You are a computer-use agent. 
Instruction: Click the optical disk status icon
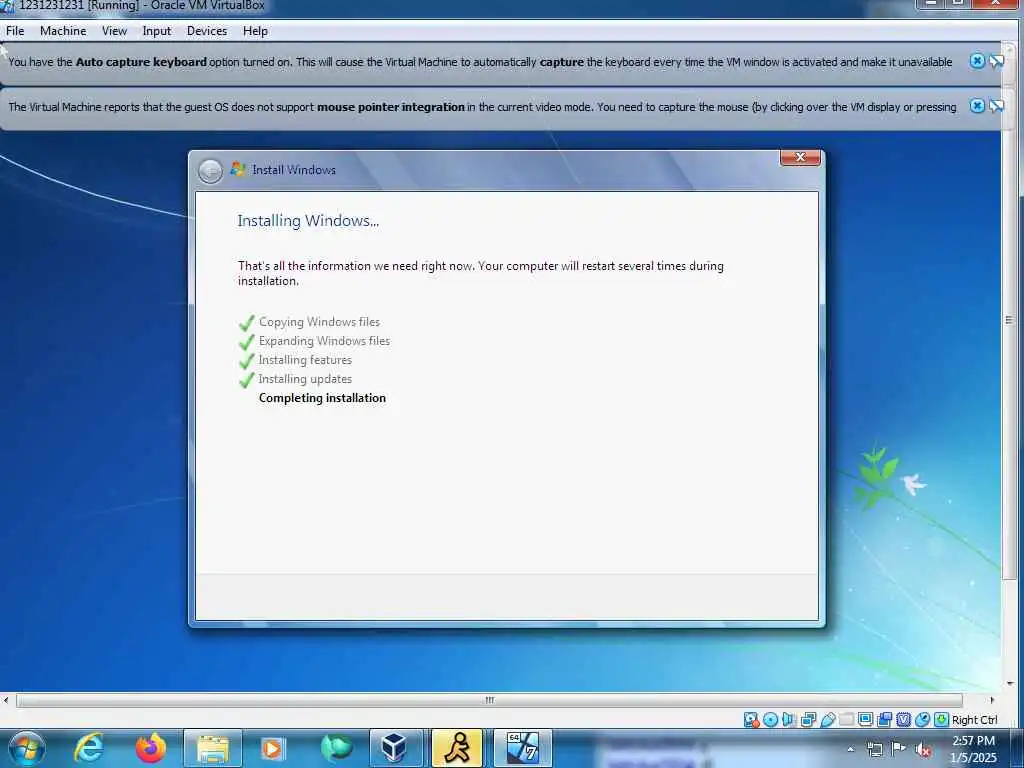click(771, 720)
